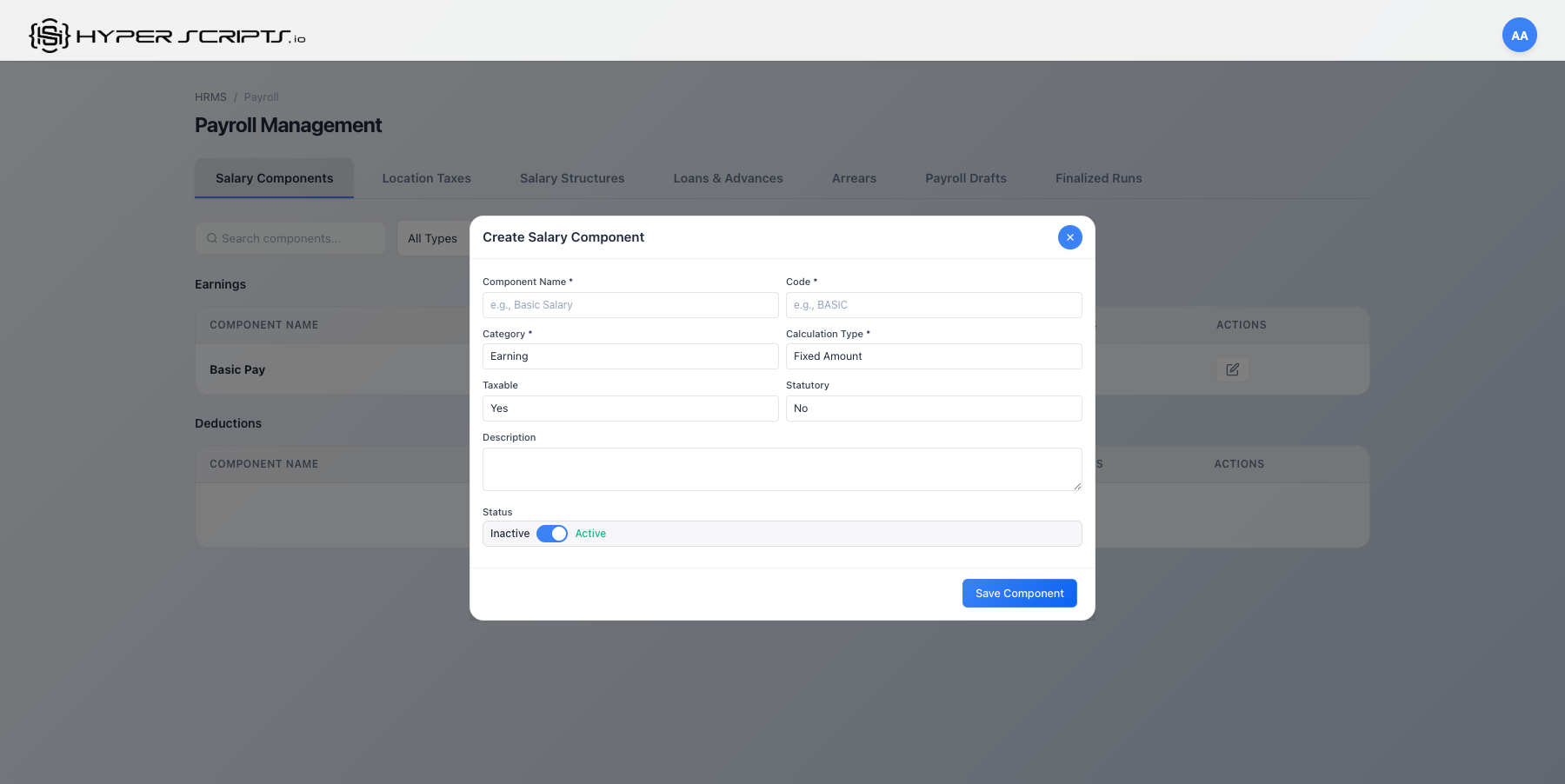
Task: Open the Calculation Type dropdown
Action: point(933,355)
